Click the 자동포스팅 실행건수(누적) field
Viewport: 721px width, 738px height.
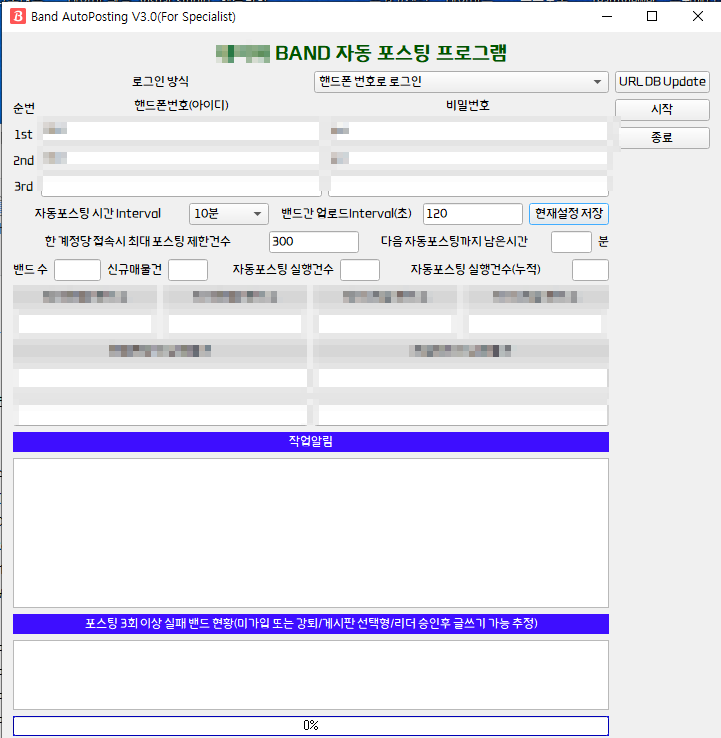pos(590,269)
